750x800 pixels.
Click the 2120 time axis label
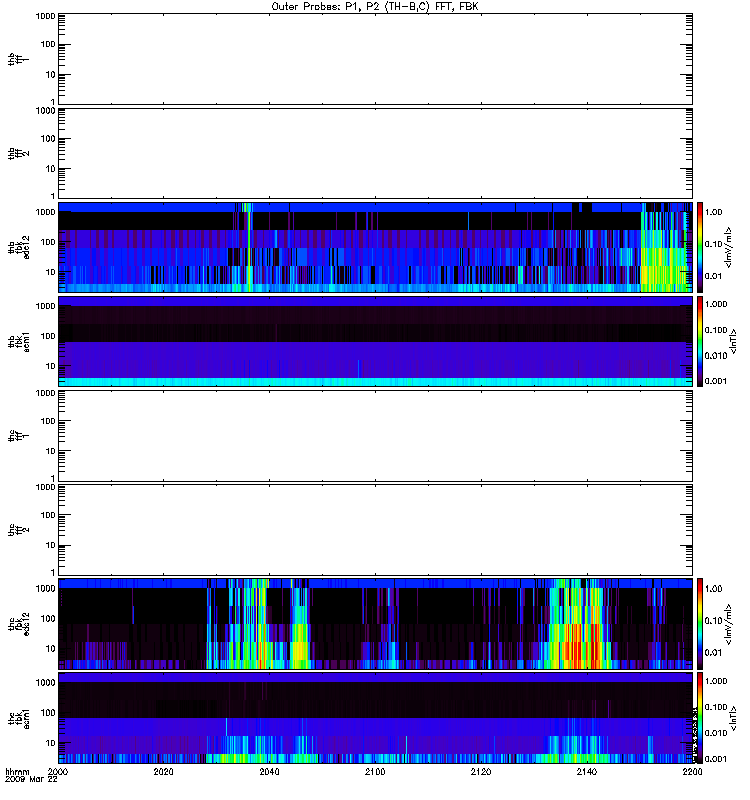(x=481, y=771)
